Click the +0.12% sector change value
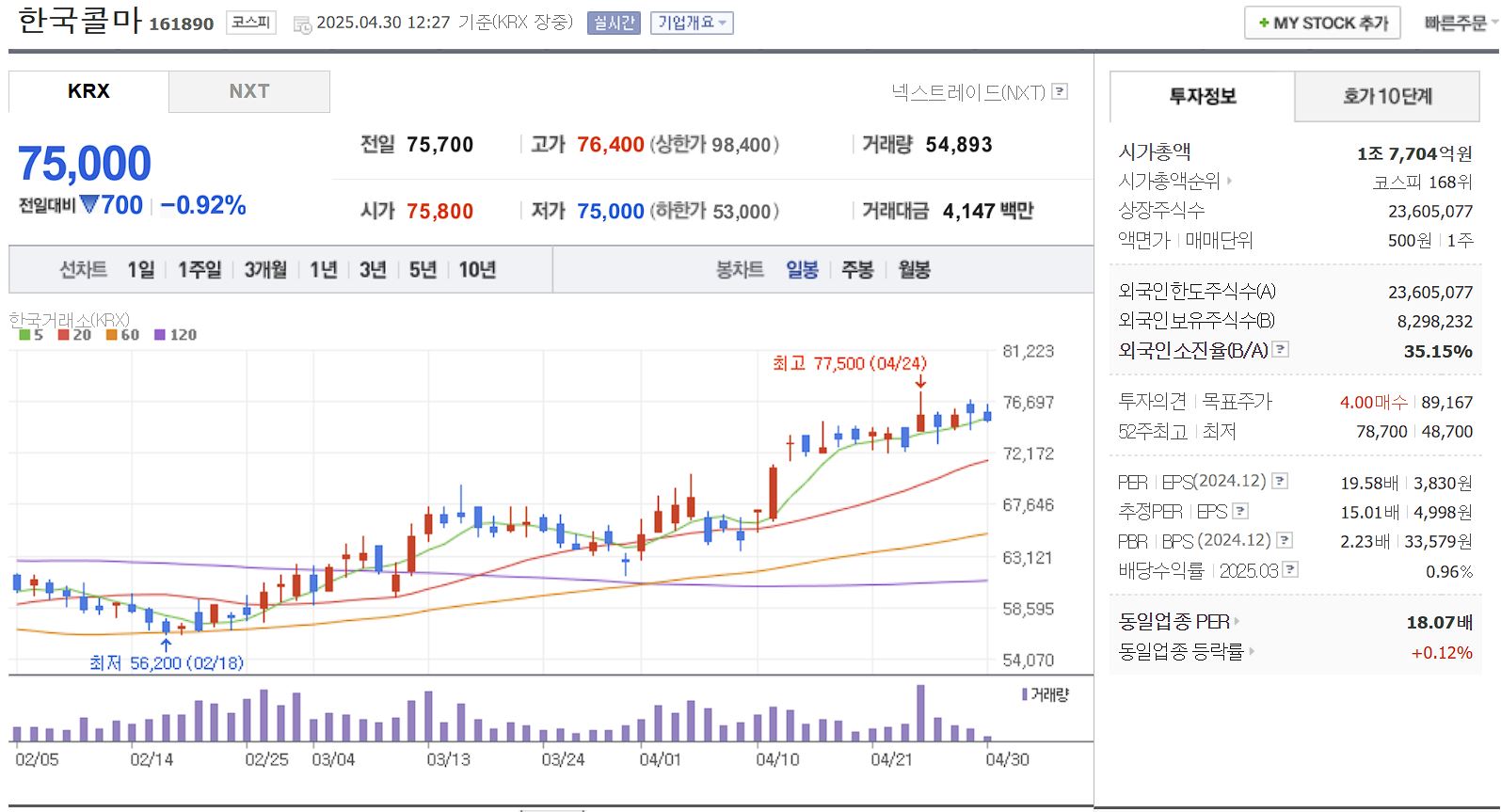1501x812 pixels. click(1442, 652)
